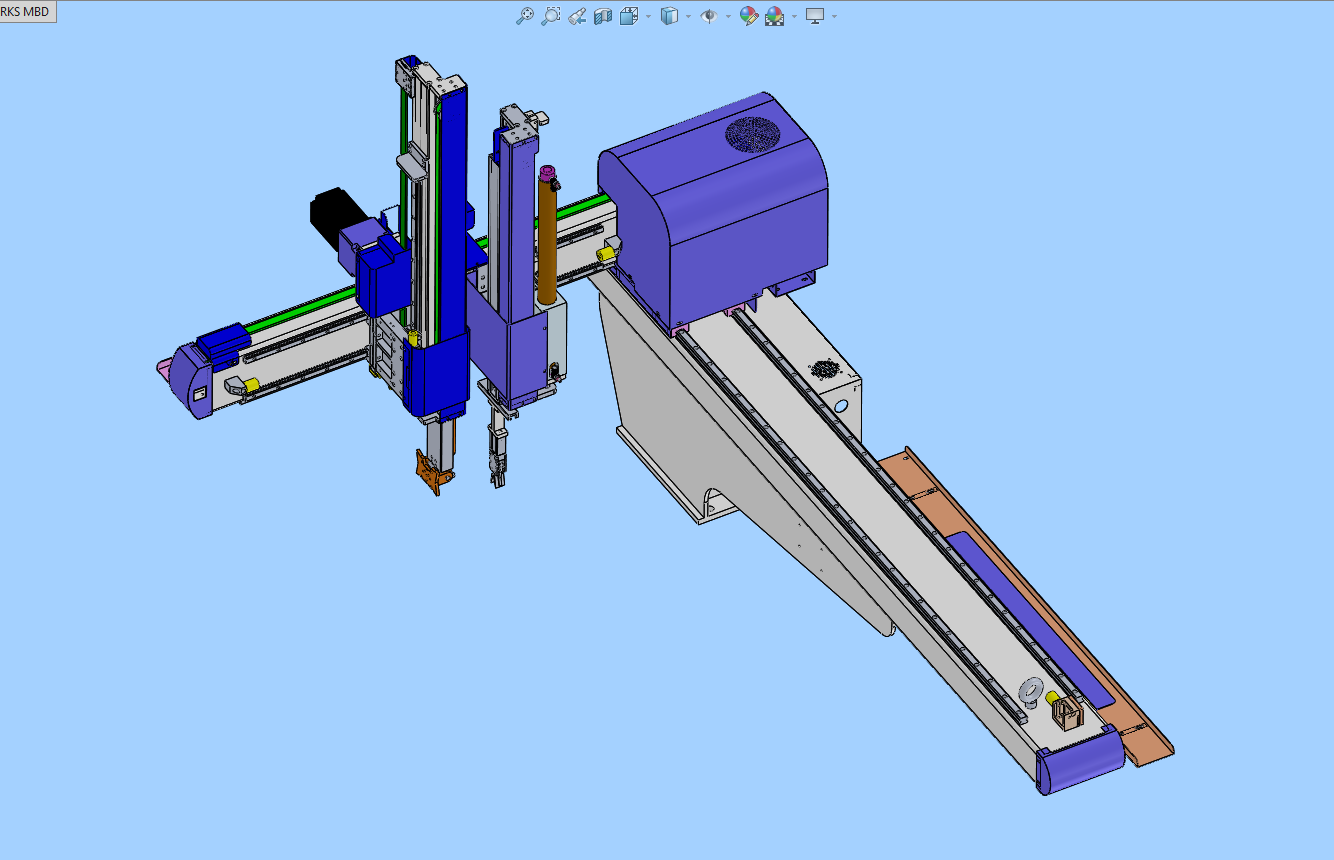Screen dimensions: 1334x860
Task: Go back to Previous View
Action: pyautogui.click(x=577, y=16)
